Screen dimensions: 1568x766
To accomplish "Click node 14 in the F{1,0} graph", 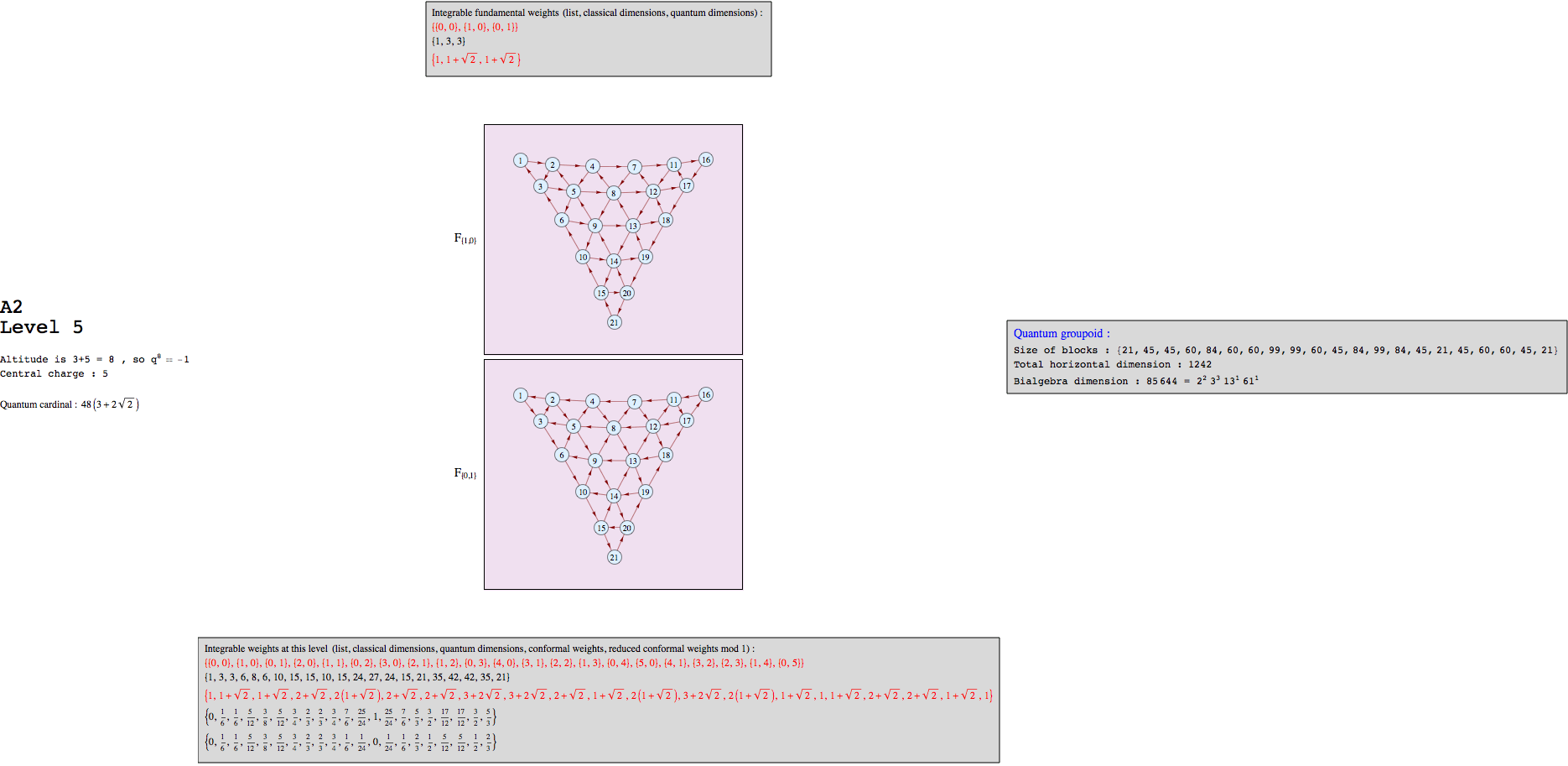I will point(614,261).
